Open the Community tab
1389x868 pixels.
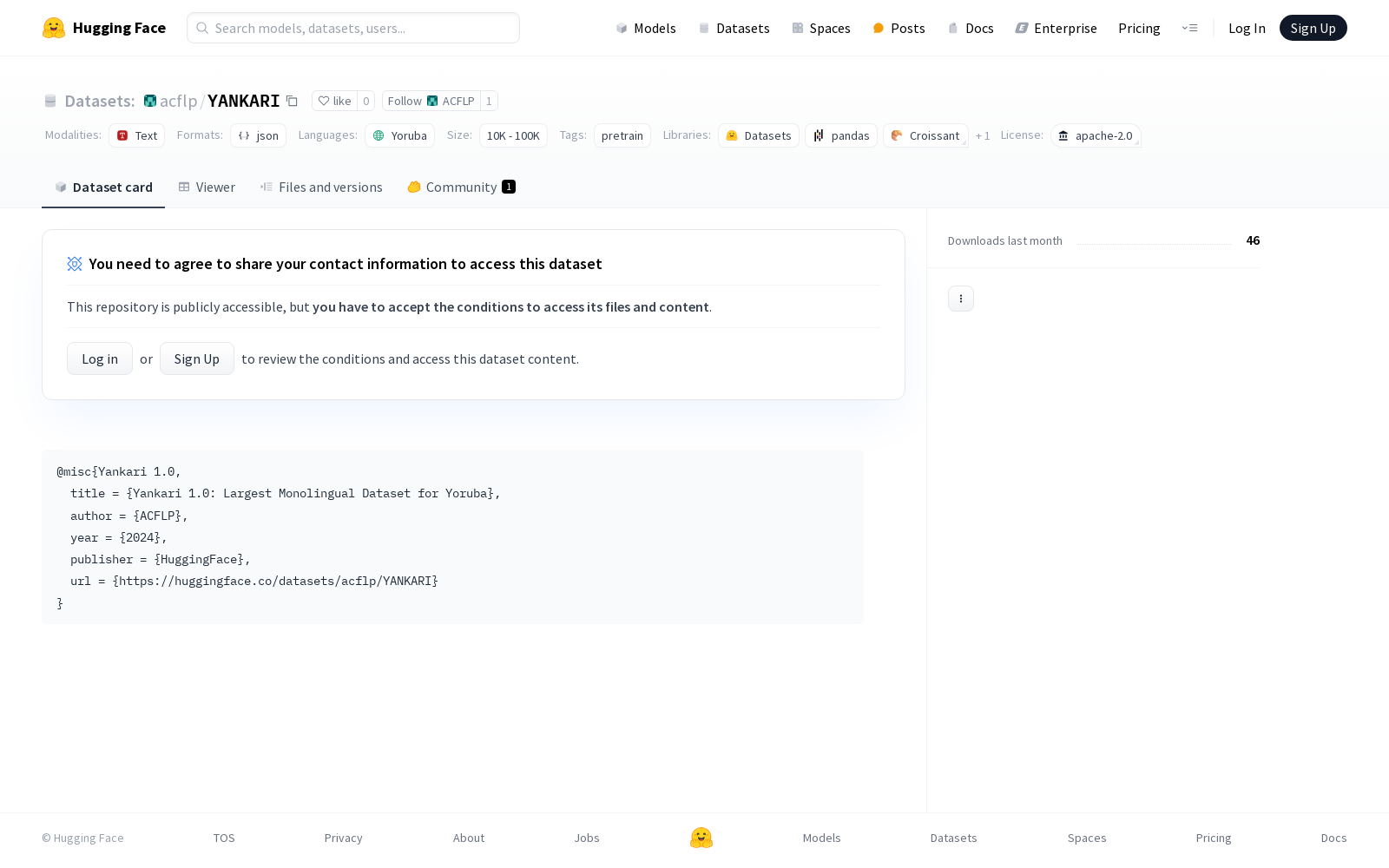[461, 187]
